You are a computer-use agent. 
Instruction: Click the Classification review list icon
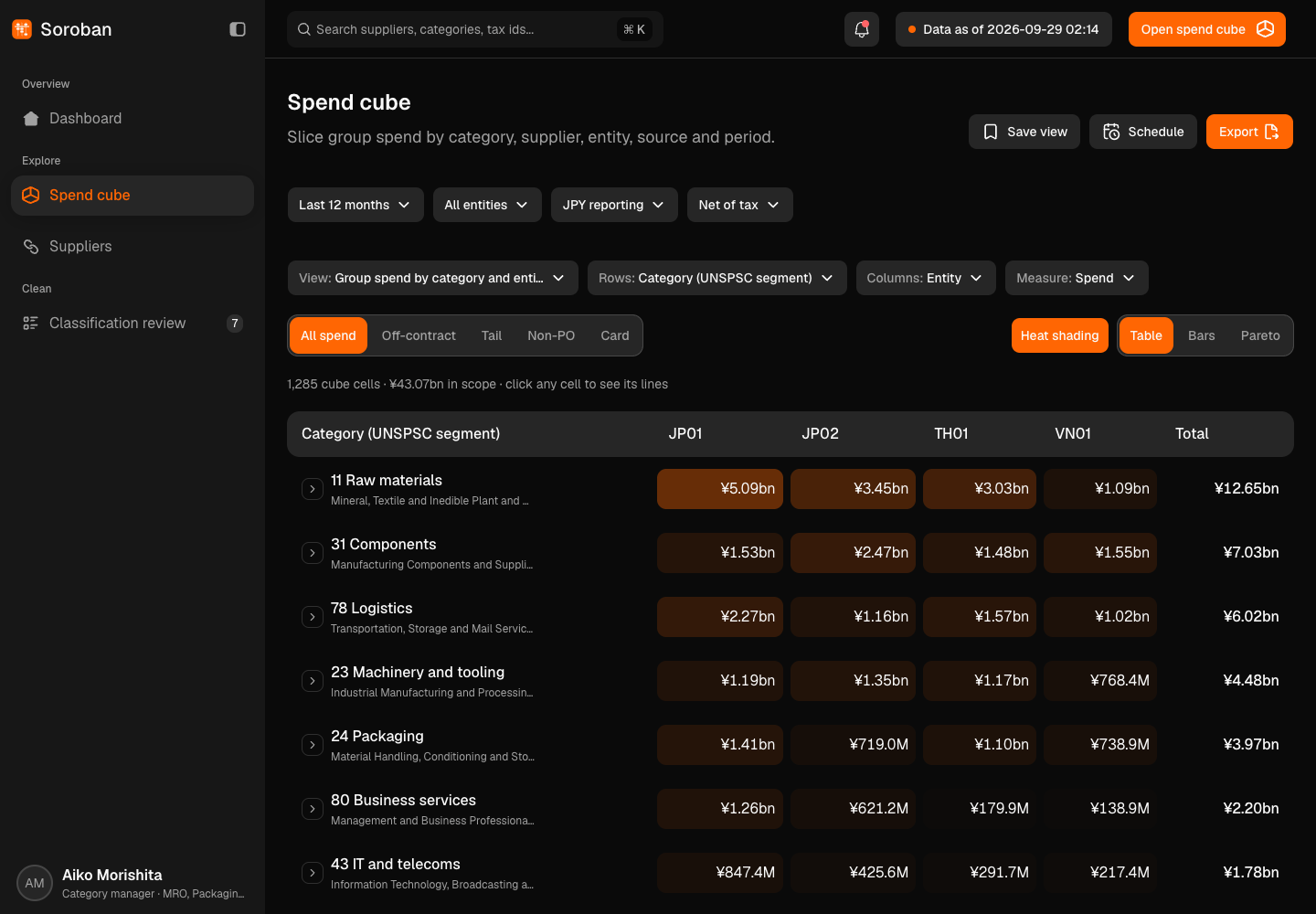coord(31,324)
